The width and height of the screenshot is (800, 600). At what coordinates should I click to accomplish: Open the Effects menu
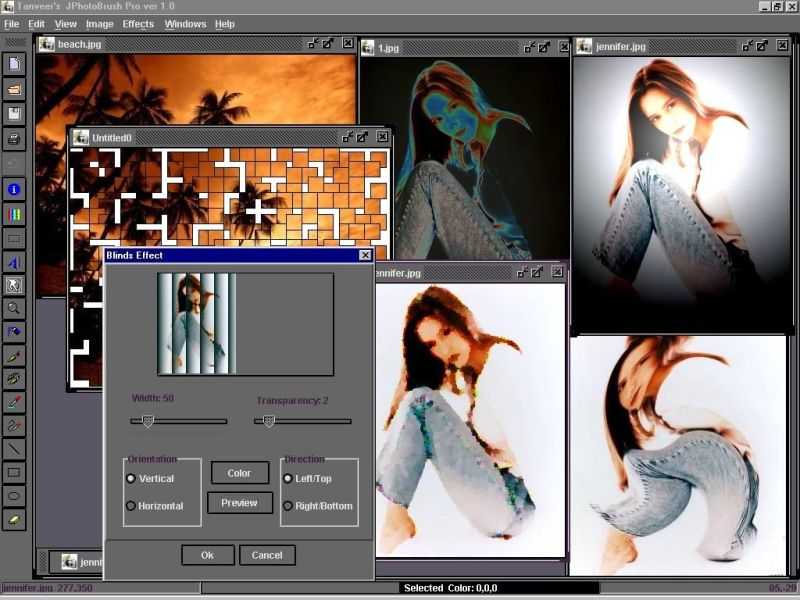(138, 24)
